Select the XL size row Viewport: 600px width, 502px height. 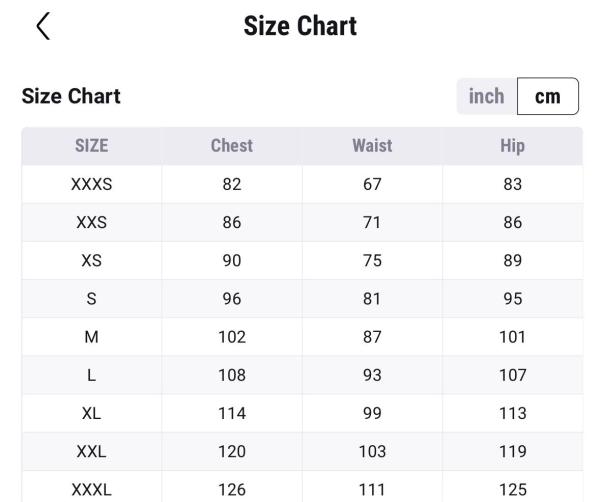(x=91, y=413)
